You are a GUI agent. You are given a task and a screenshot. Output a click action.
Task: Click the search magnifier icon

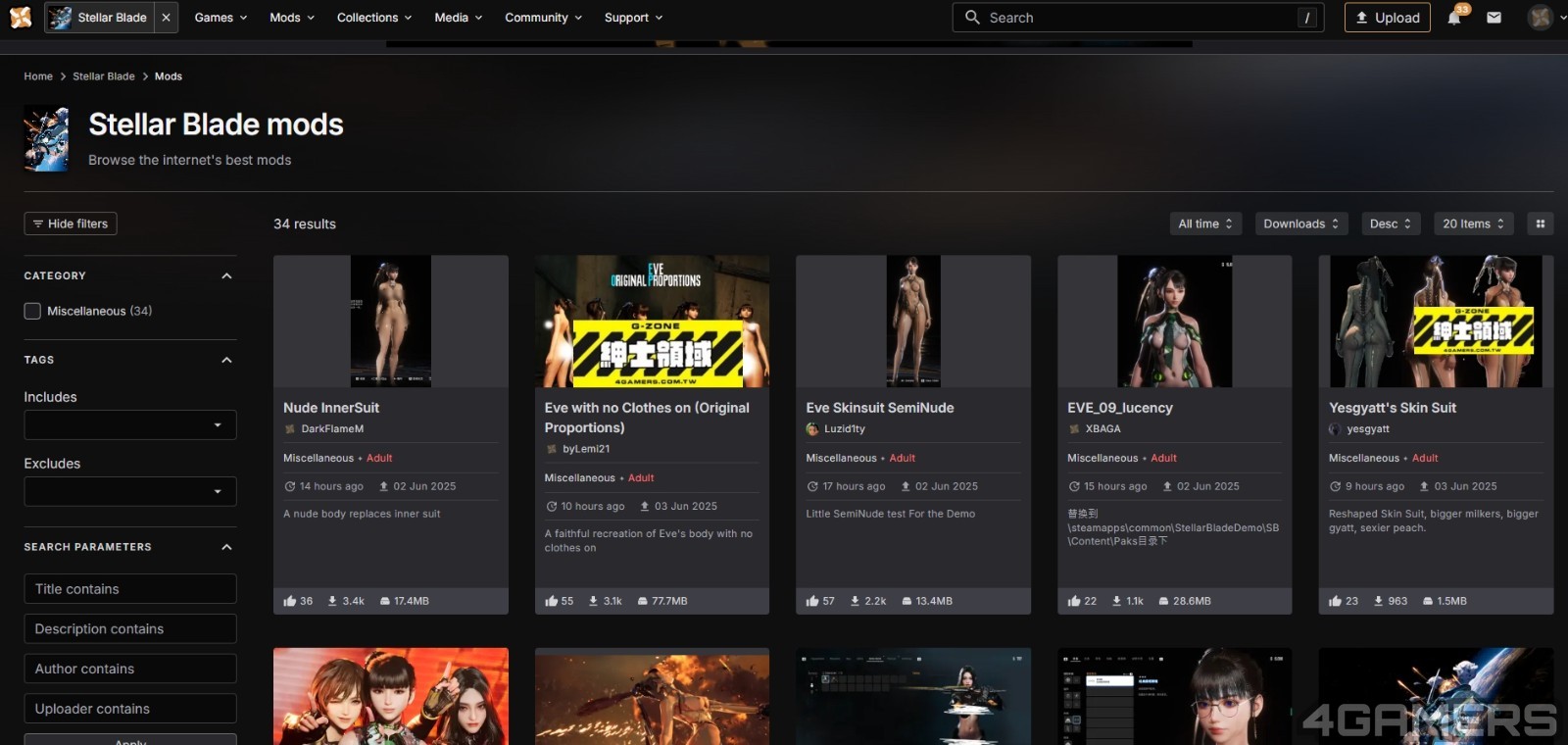point(972,17)
